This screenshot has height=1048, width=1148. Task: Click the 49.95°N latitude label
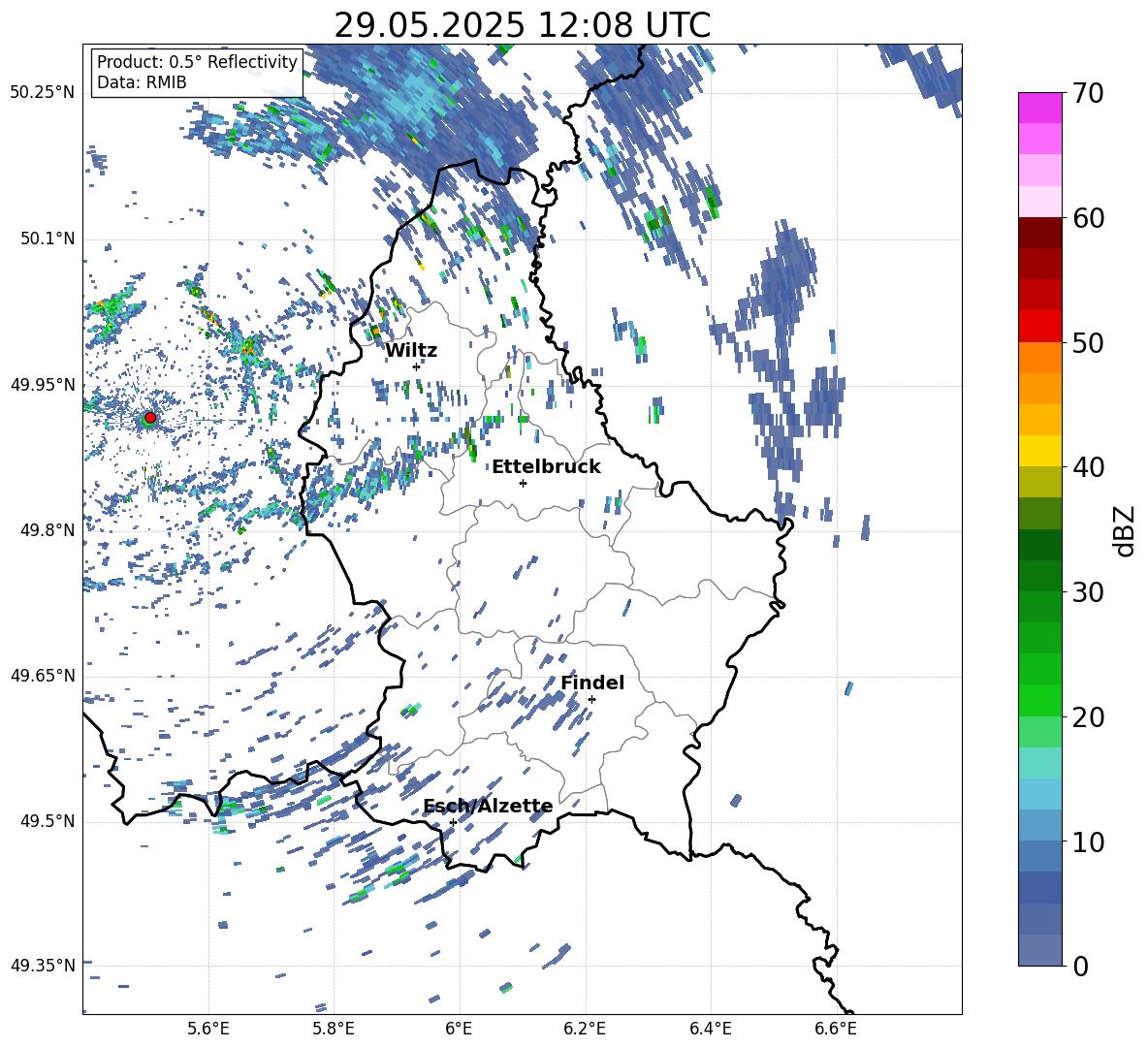[43, 384]
